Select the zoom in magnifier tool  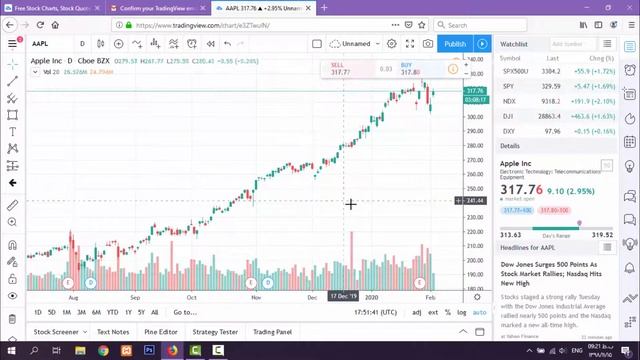tap(12, 222)
